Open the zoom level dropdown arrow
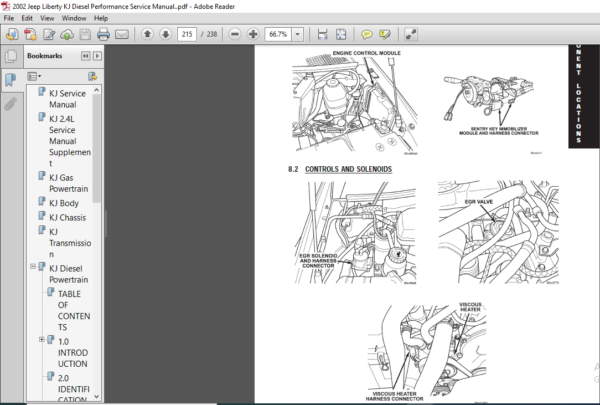 (x=298, y=34)
